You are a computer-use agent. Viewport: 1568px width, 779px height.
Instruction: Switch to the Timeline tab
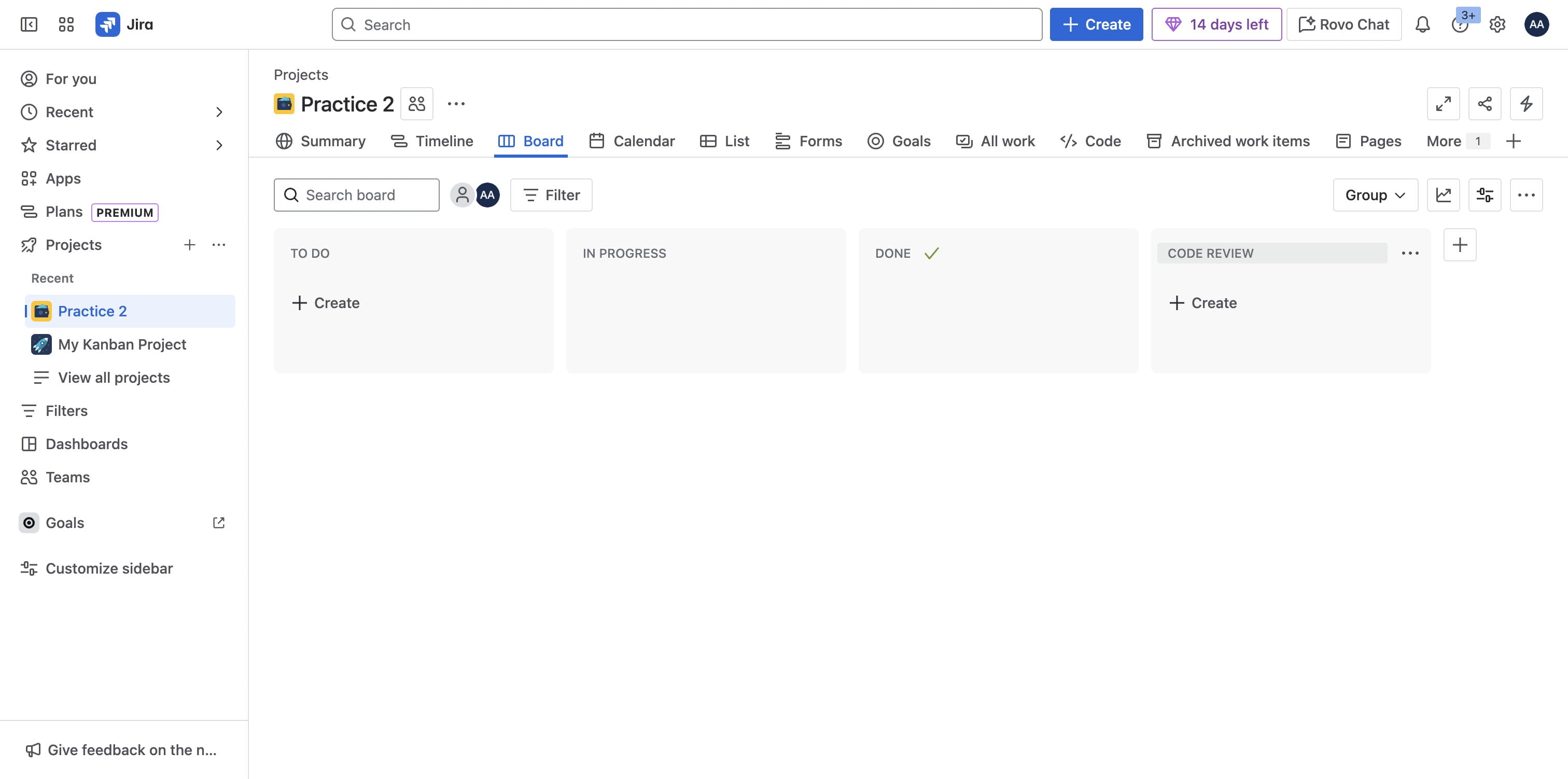coord(431,141)
